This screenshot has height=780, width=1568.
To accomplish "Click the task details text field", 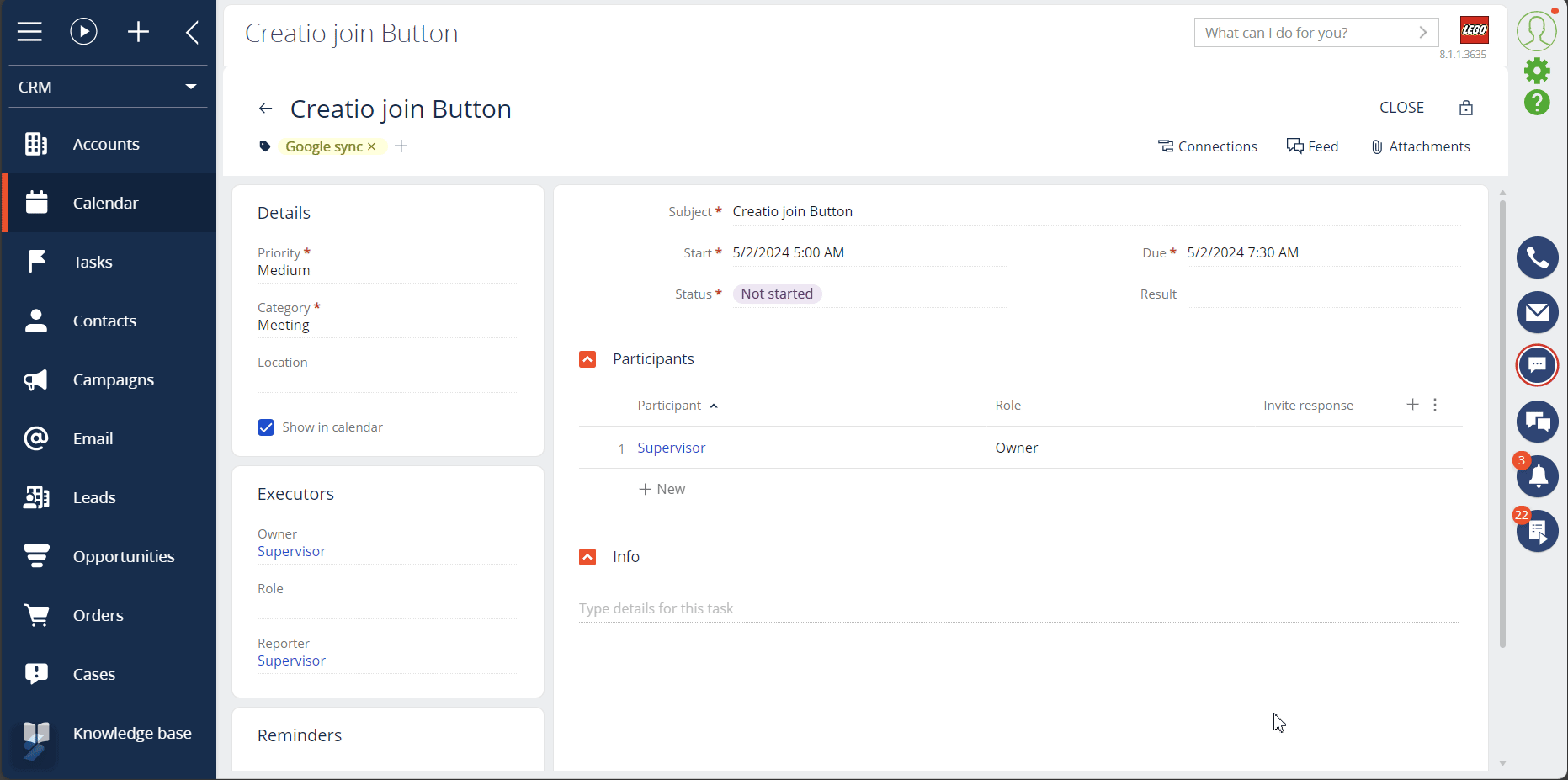I will click(1018, 608).
